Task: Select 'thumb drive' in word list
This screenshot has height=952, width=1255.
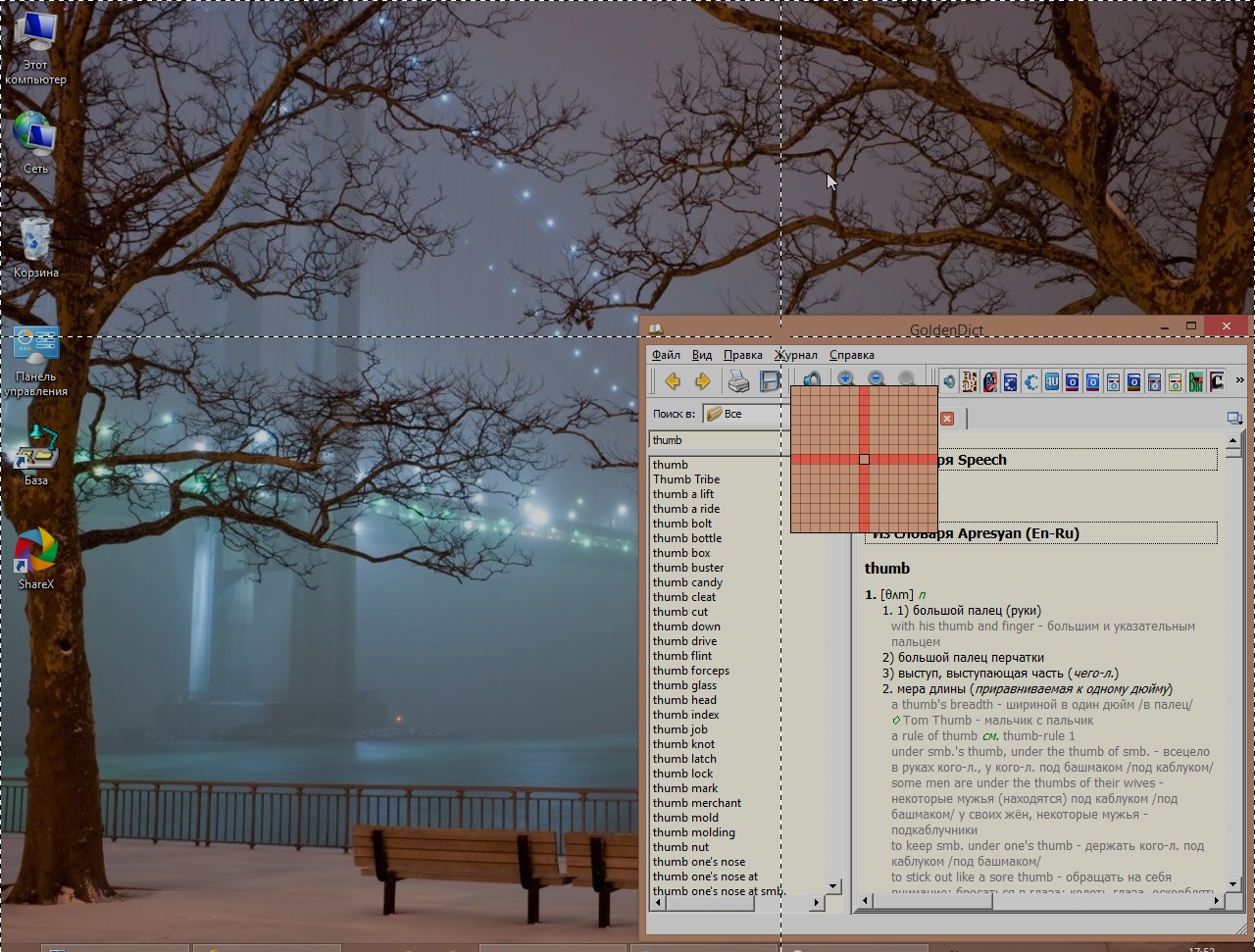Action: (684, 641)
